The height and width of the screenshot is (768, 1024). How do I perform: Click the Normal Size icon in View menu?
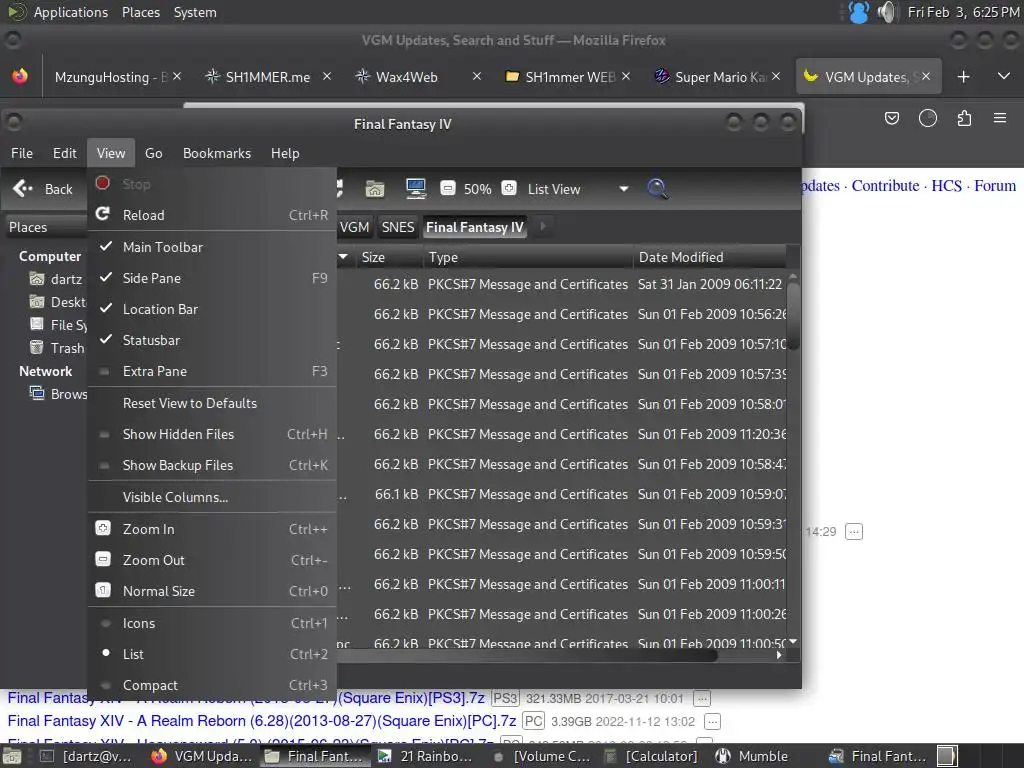click(x=103, y=590)
